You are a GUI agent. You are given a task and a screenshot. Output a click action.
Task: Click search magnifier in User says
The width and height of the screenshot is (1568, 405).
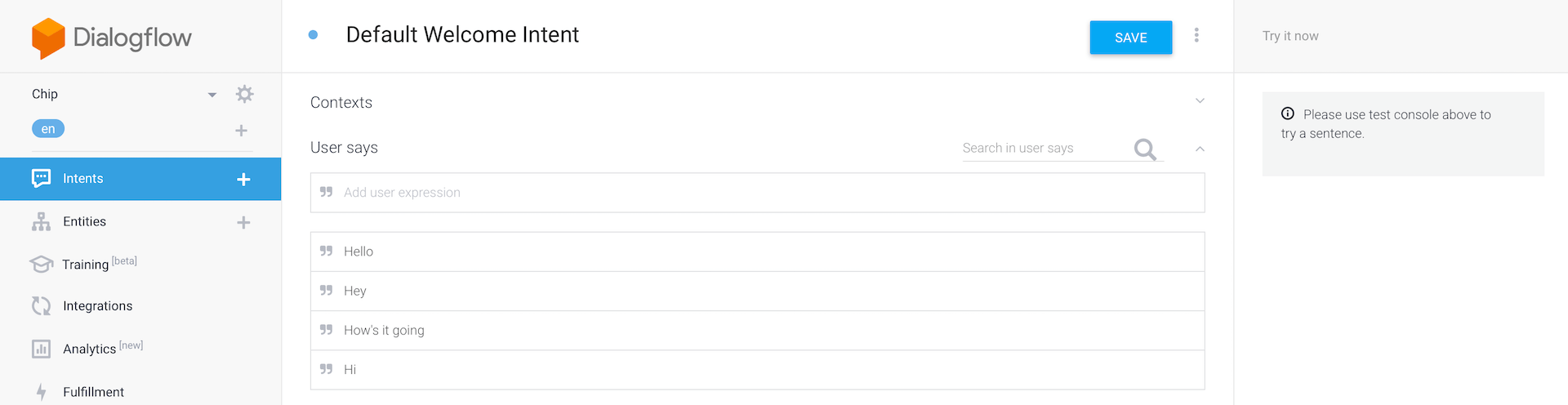coord(1145,149)
